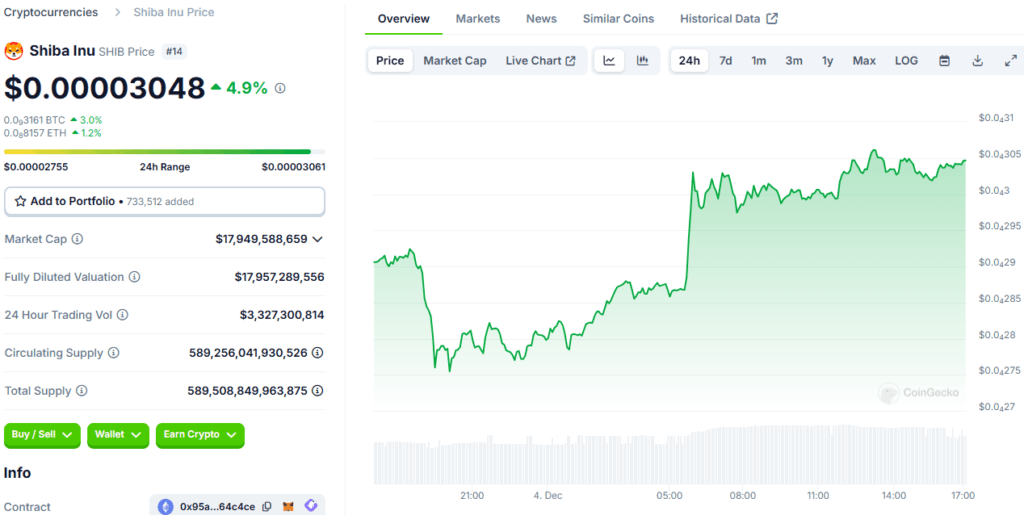The width and height of the screenshot is (1024, 515).
Task: Open Earn Crypto dropdown
Action: (x=200, y=435)
